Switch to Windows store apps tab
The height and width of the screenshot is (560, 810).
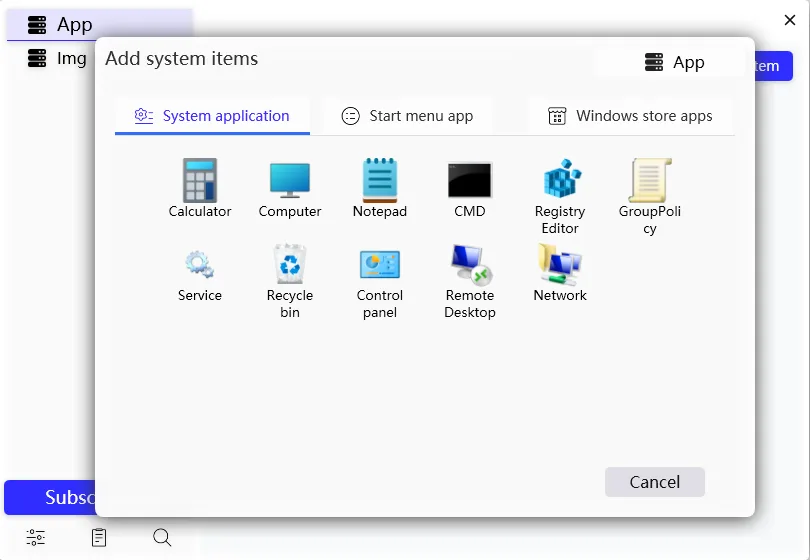(631, 116)
